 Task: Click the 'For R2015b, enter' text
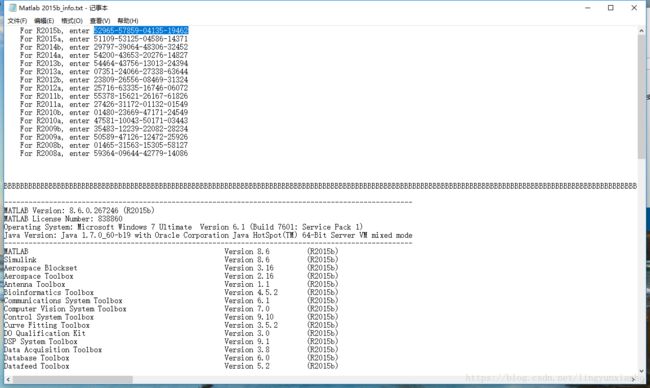55,31
